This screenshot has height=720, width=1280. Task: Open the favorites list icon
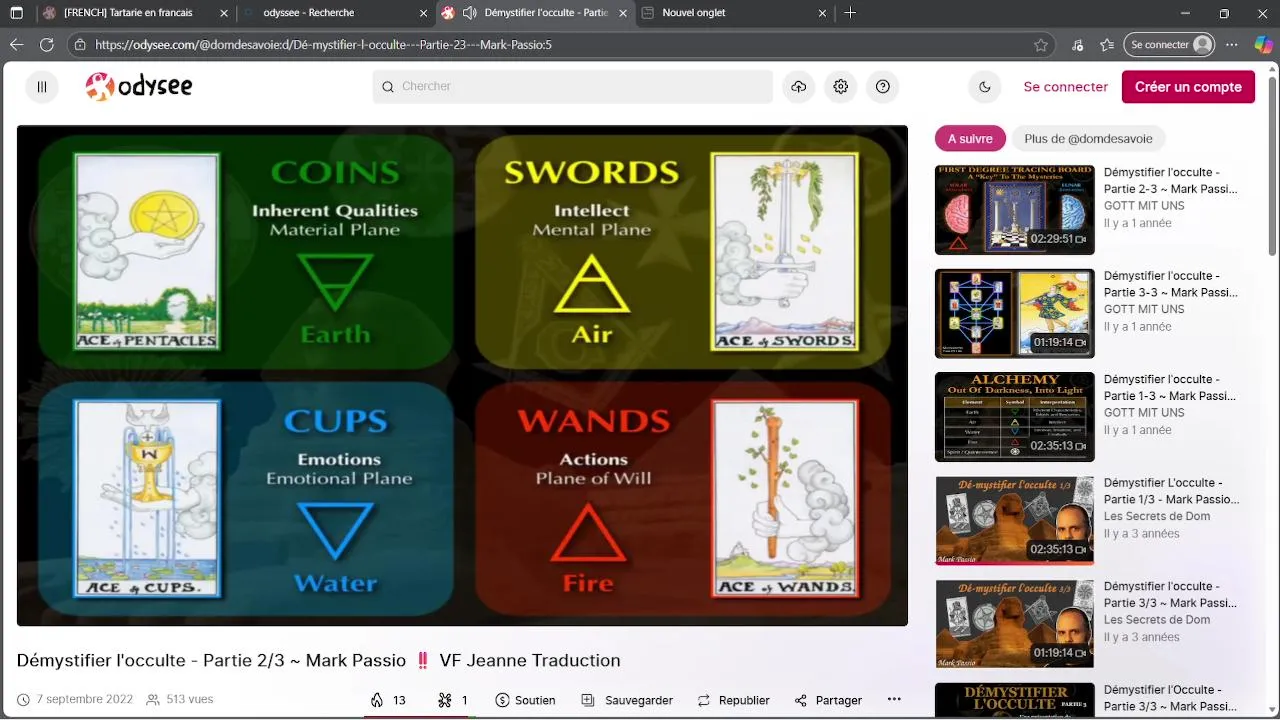tap(1107, 45)
